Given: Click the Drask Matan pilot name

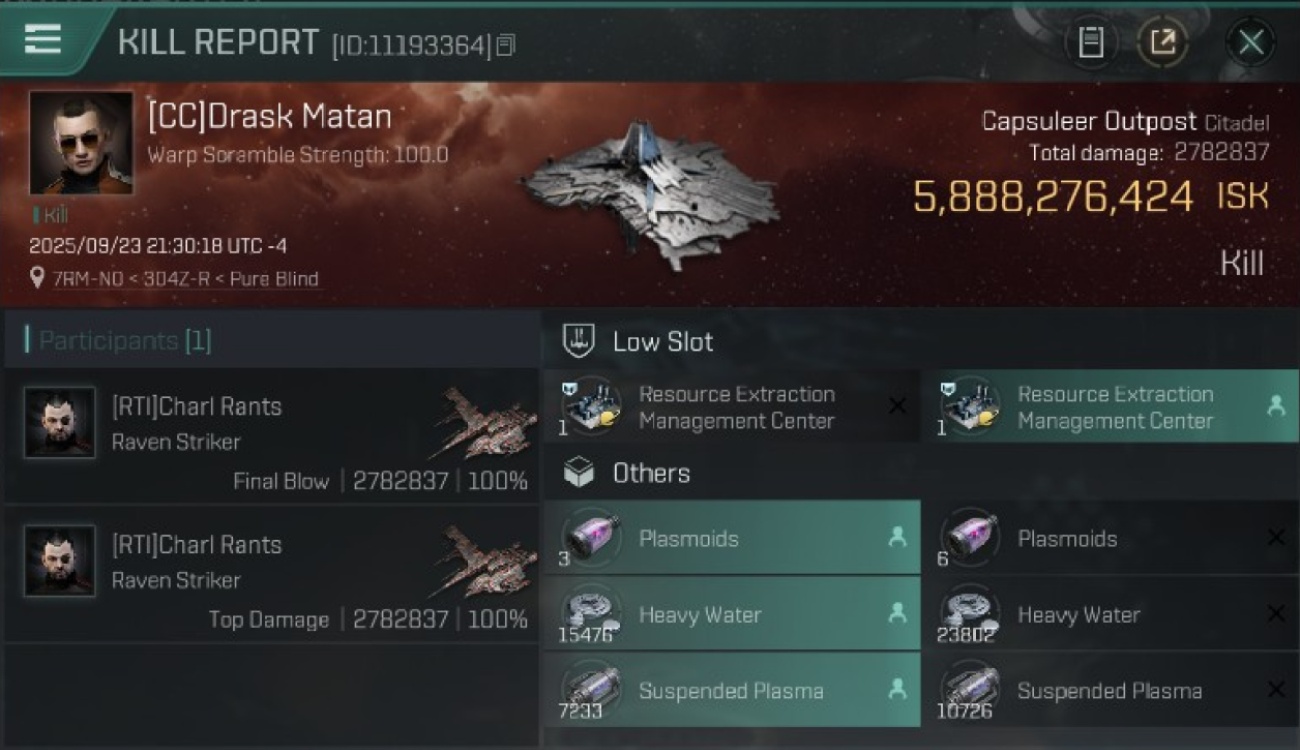Looking at the screenshot, I should (x=270, y=117).
